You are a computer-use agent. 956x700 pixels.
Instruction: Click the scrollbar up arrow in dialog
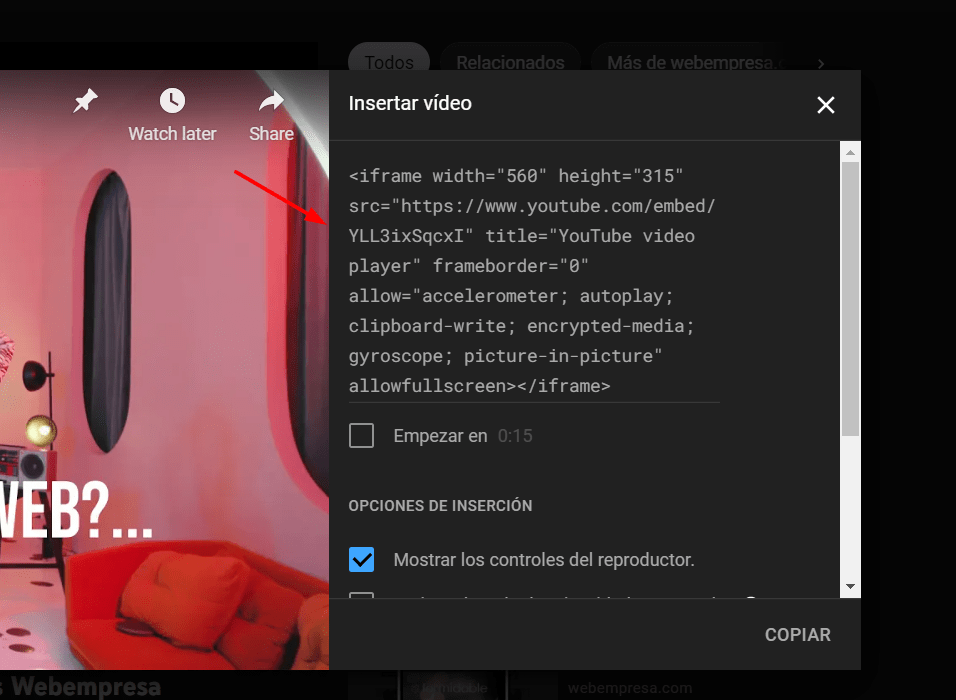click(850, 152)
